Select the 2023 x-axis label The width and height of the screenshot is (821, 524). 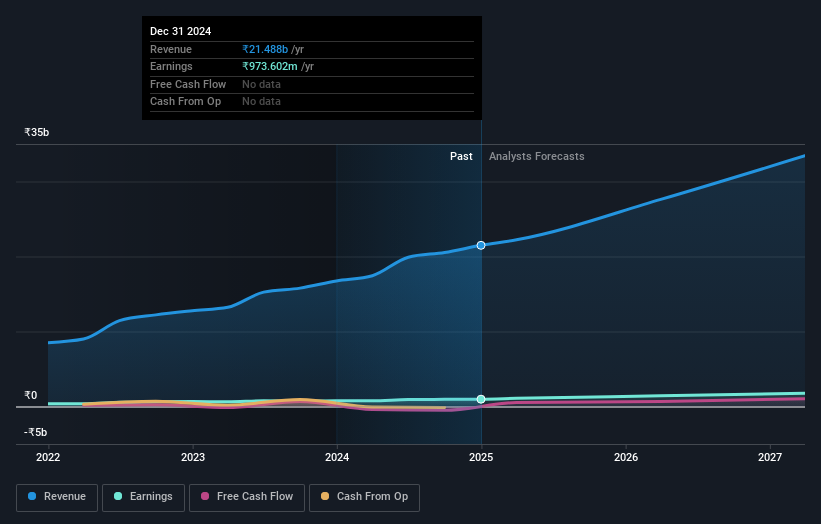193,457
